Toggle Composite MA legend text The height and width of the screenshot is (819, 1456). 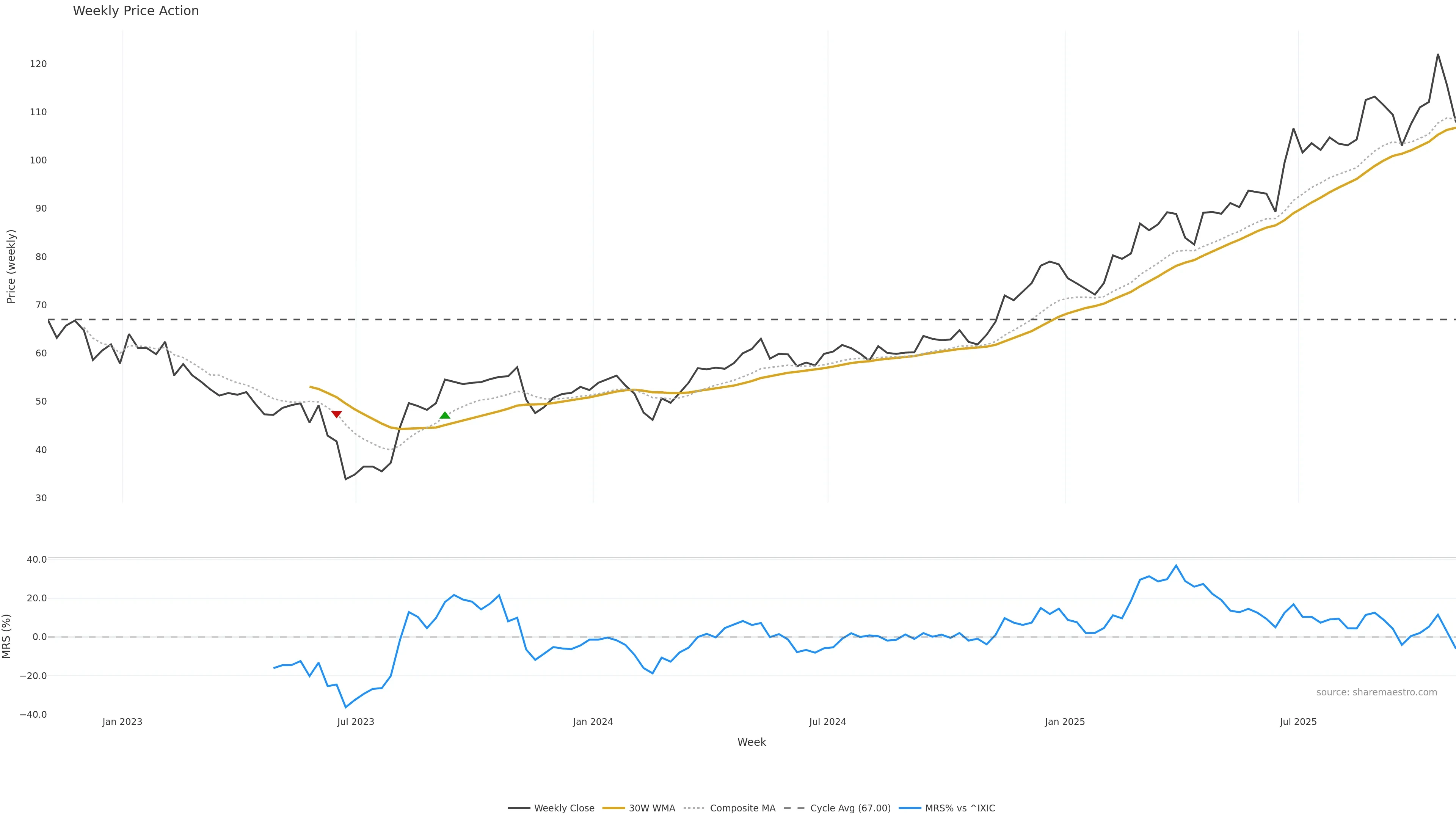click(x=742, y=808)
